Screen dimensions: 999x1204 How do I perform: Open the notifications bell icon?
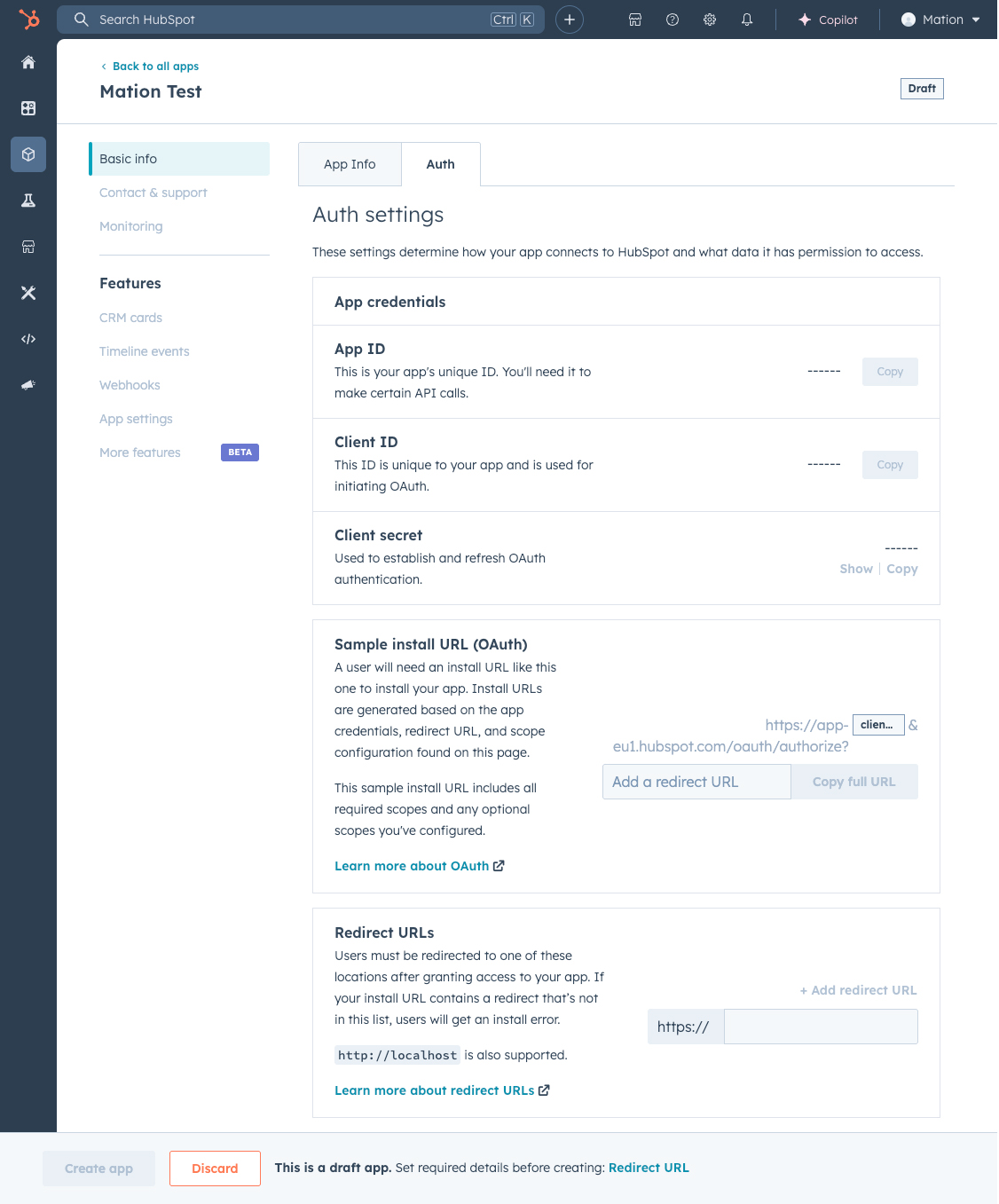tap(747, 20)
